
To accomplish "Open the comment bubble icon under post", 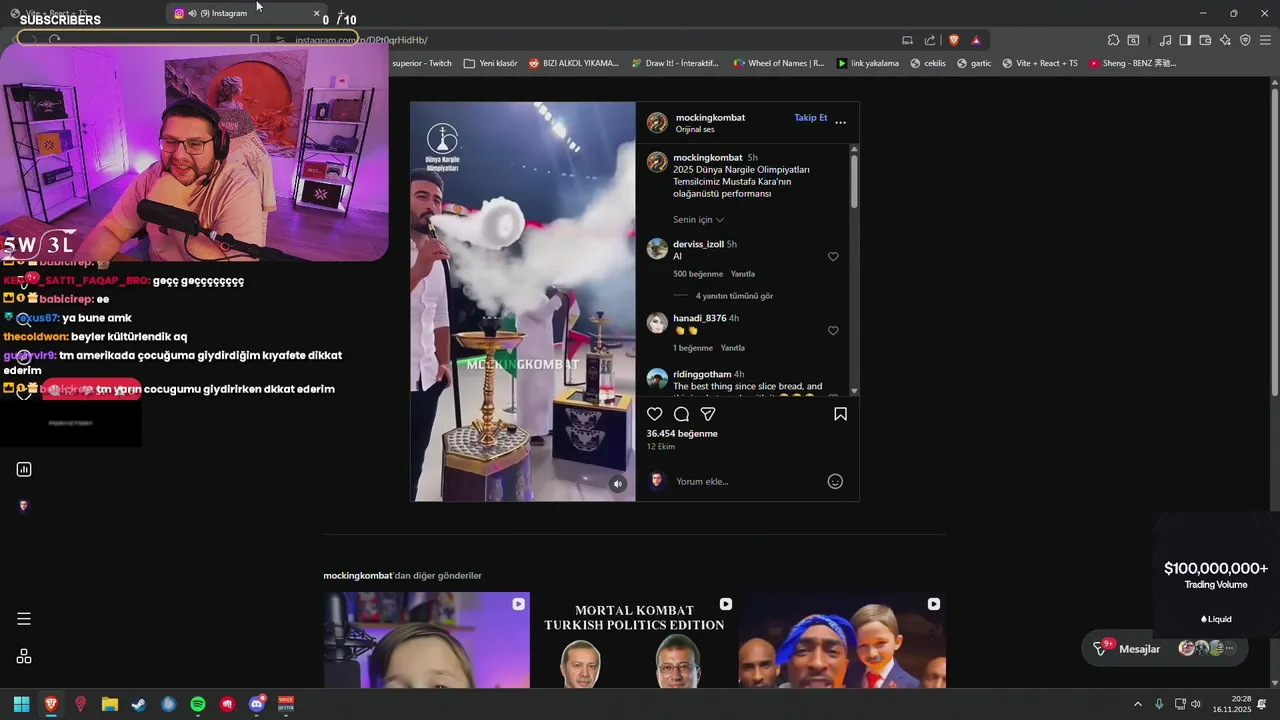I will pyautogui.click(x=681, y=414).
